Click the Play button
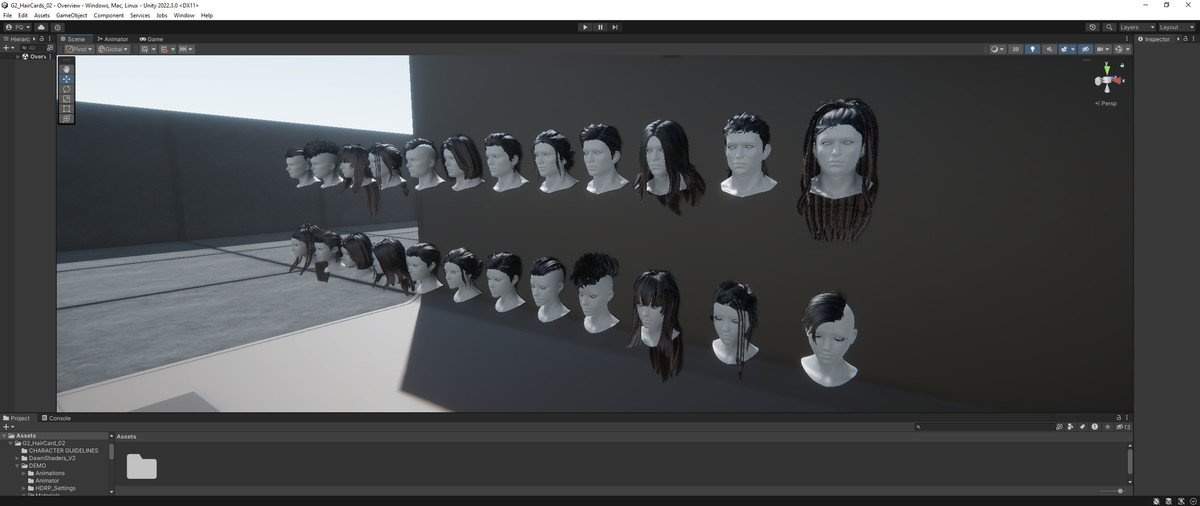The height and width of the screenshot is (506, 1200). pyautogui.click(x=585, y=27)
